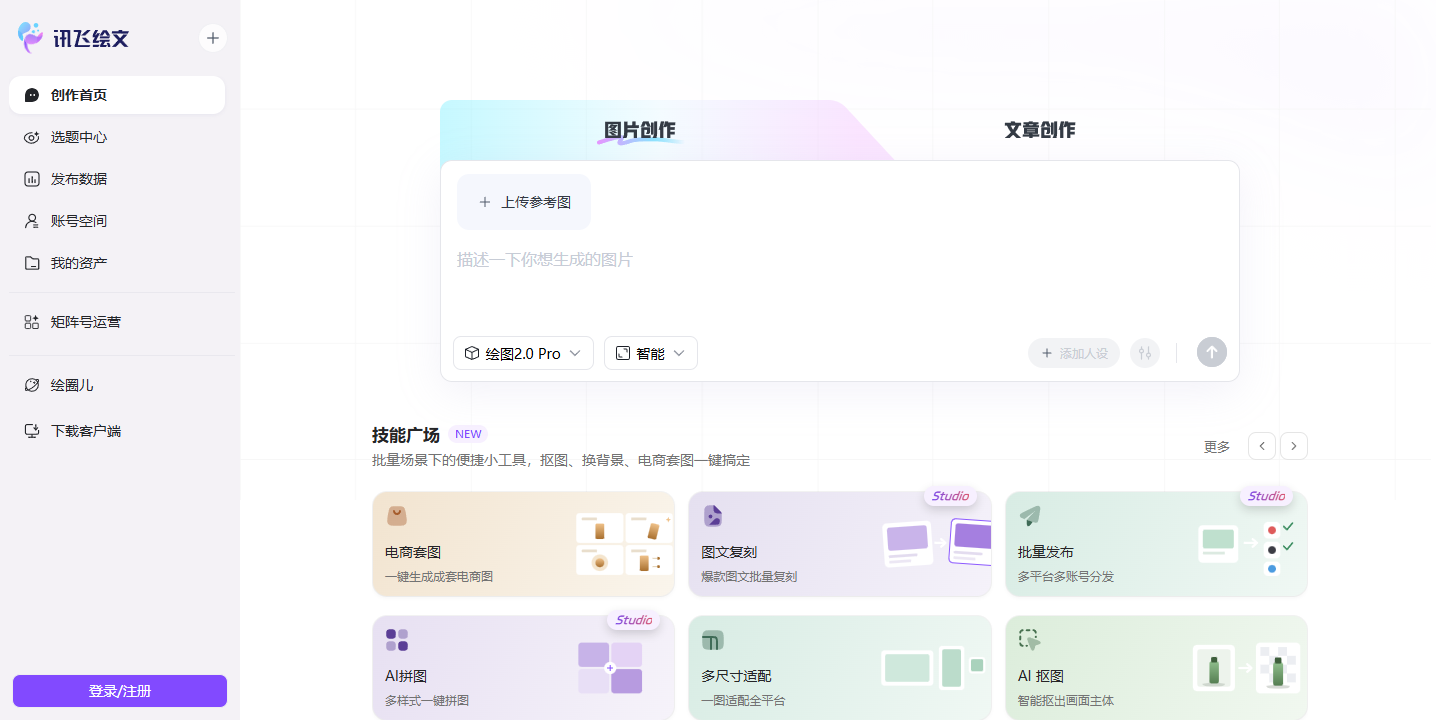Click the AI拼图 card icon
Screen dimensions: 1440x720
tap(397, 640)
